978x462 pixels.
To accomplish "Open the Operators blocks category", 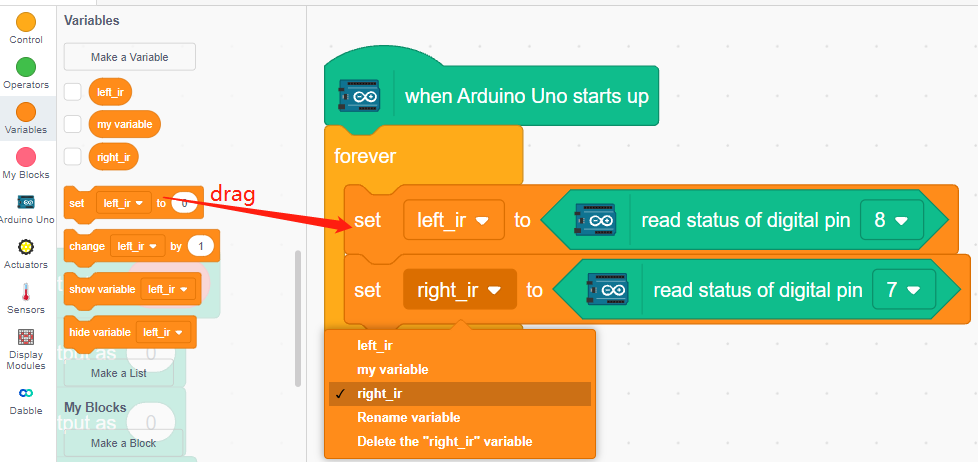I will (26, 74).
